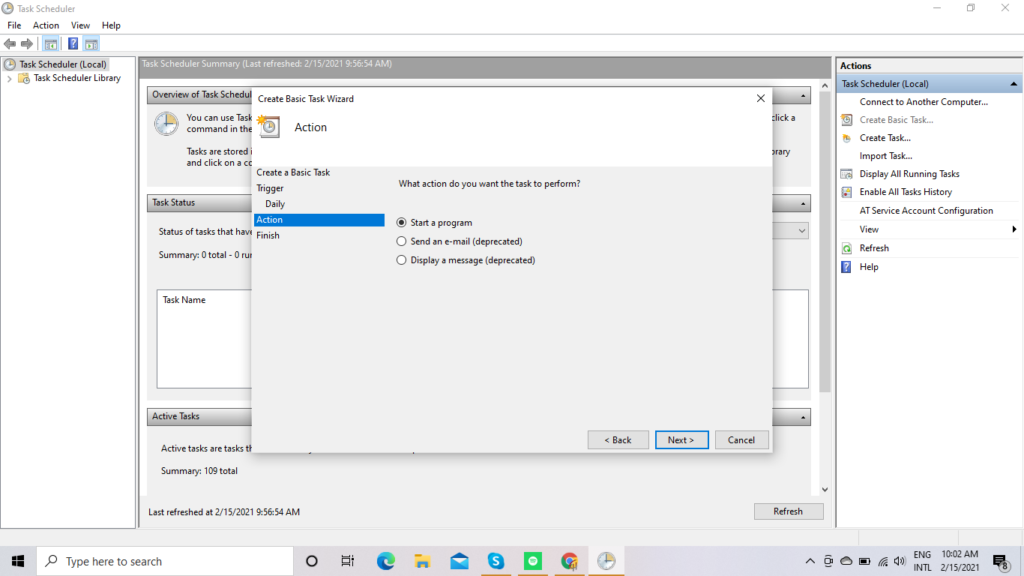1024x576 pixels.
Task: Click the summary pane scrollbar down arrow
Action: point(825,489)
